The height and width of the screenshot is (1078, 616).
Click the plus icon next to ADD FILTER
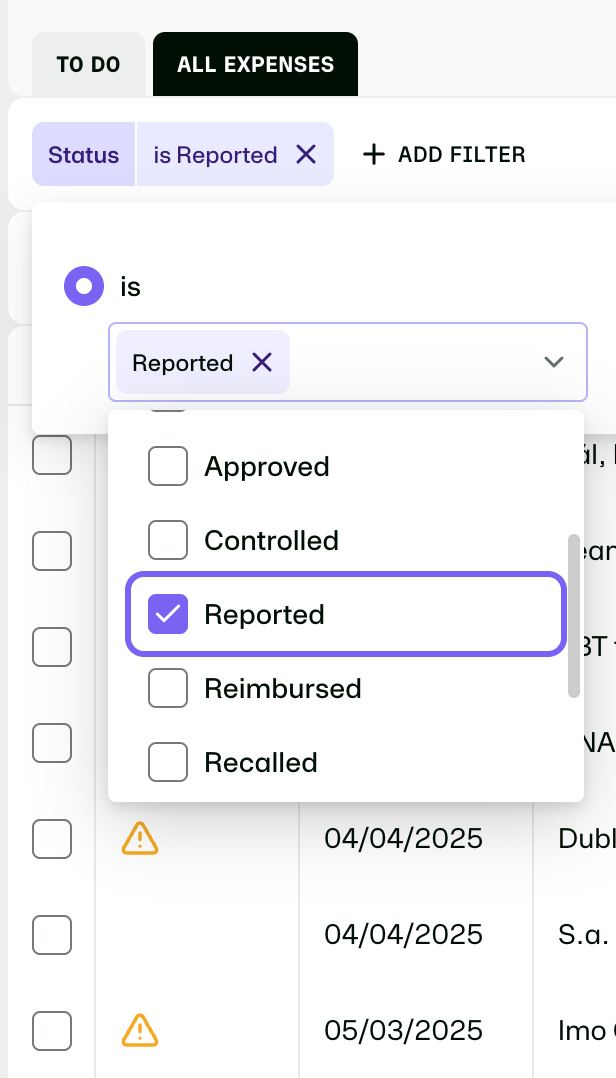coord(373,155)
